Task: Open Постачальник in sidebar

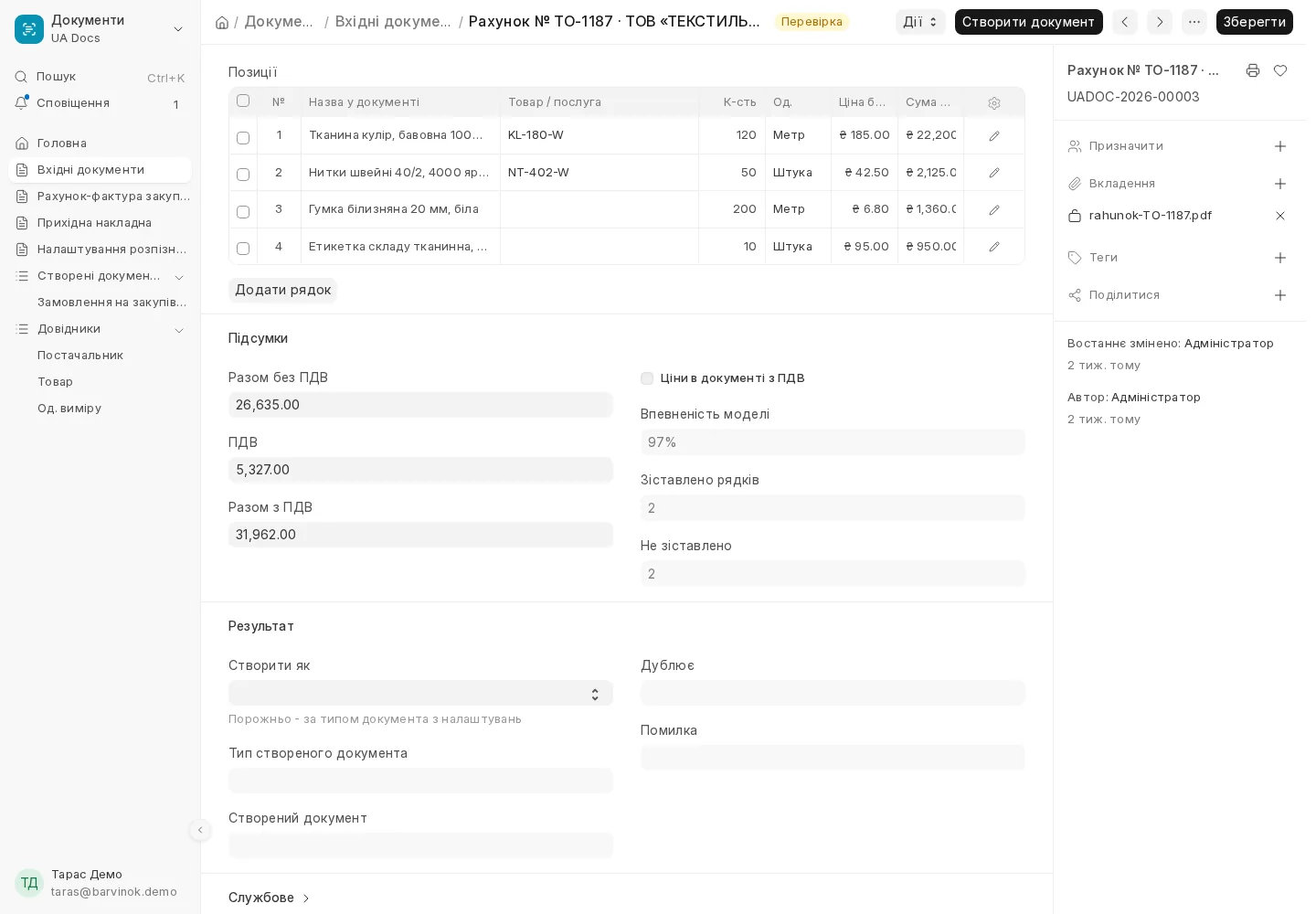Action: tap(100, 356)
